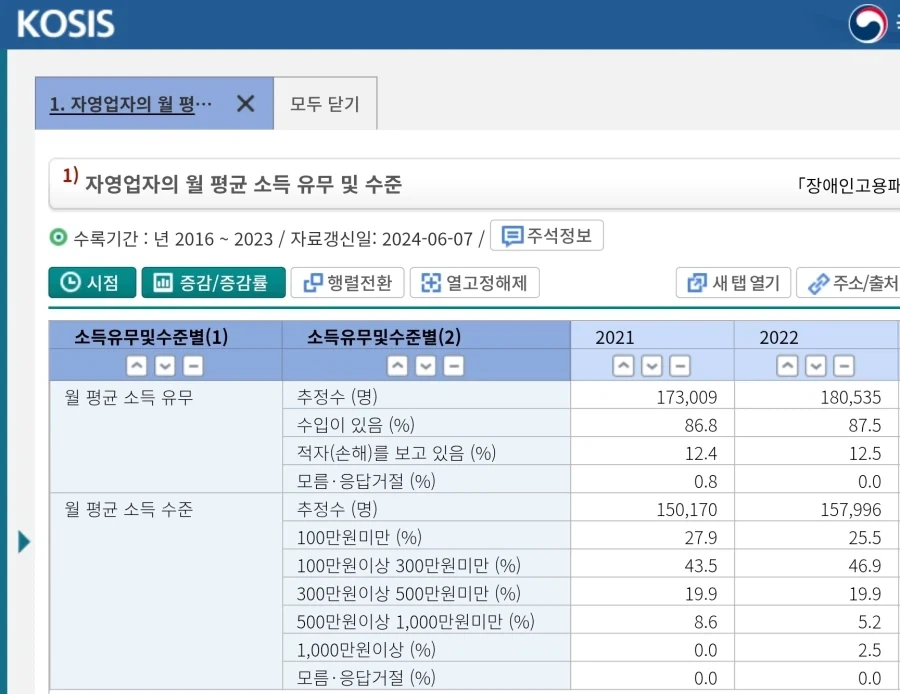Click 행렬전환 to swap rows and columns
Screen dimensions: 900x694
(348, 282)
